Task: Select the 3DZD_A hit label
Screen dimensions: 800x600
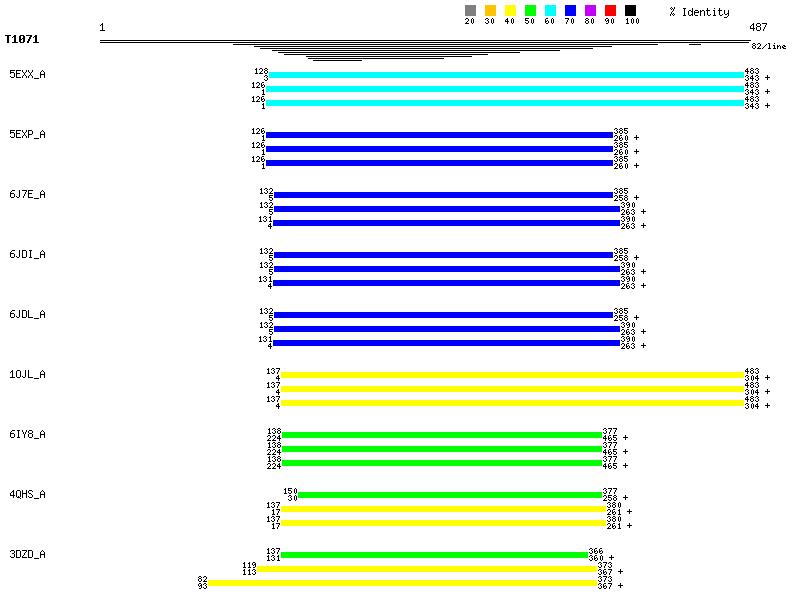Action: (27, 554)
